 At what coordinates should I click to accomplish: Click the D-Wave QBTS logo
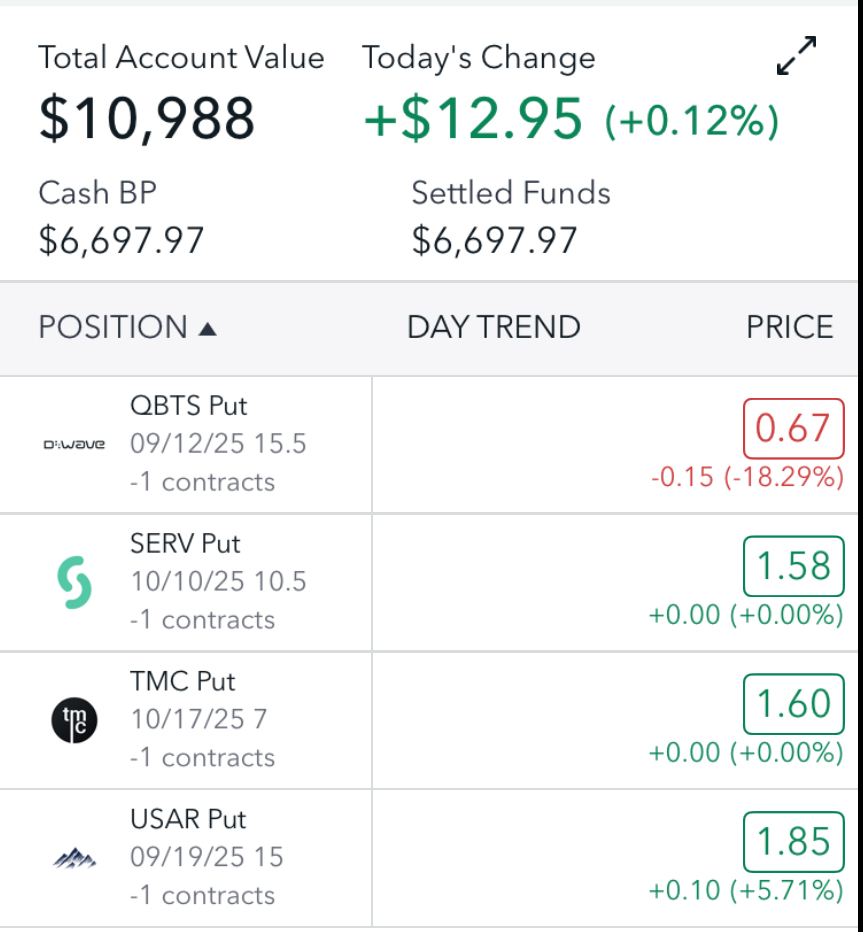point(74,444)
